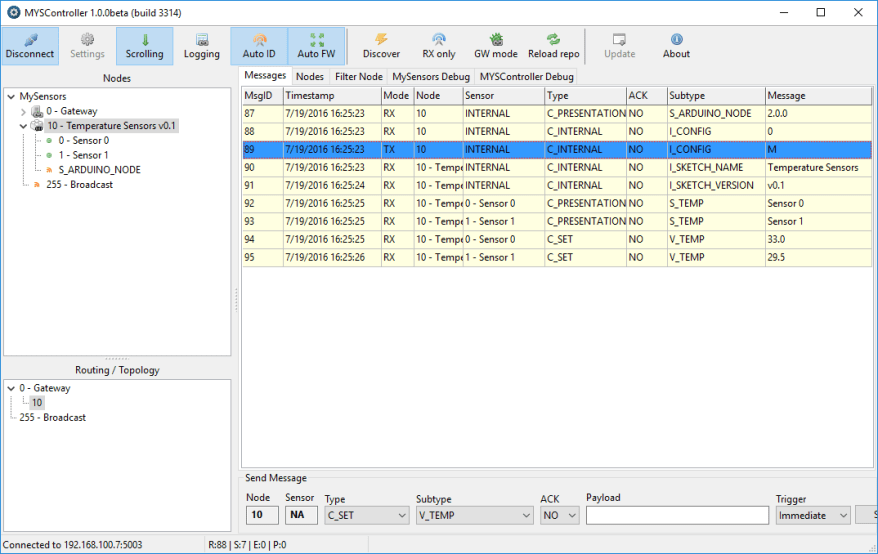Toggle the Scrolling button off

coord(144,46)
